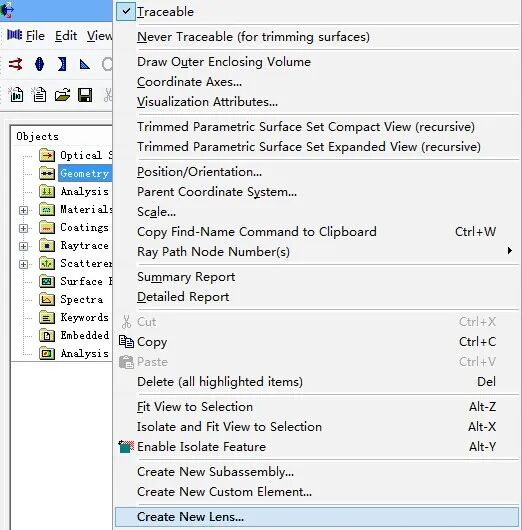522x530 pixels.
Task: Click the new document toolbar icon
Action: click(16, 95)
